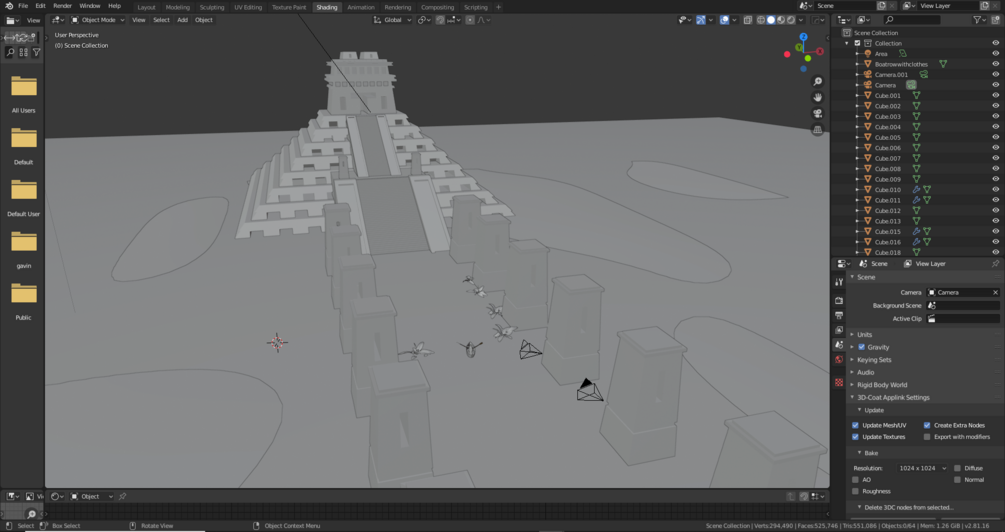Click the red X axis on navigation gizmo
This screenshot has height=532, width=1005.
[820, 51]
